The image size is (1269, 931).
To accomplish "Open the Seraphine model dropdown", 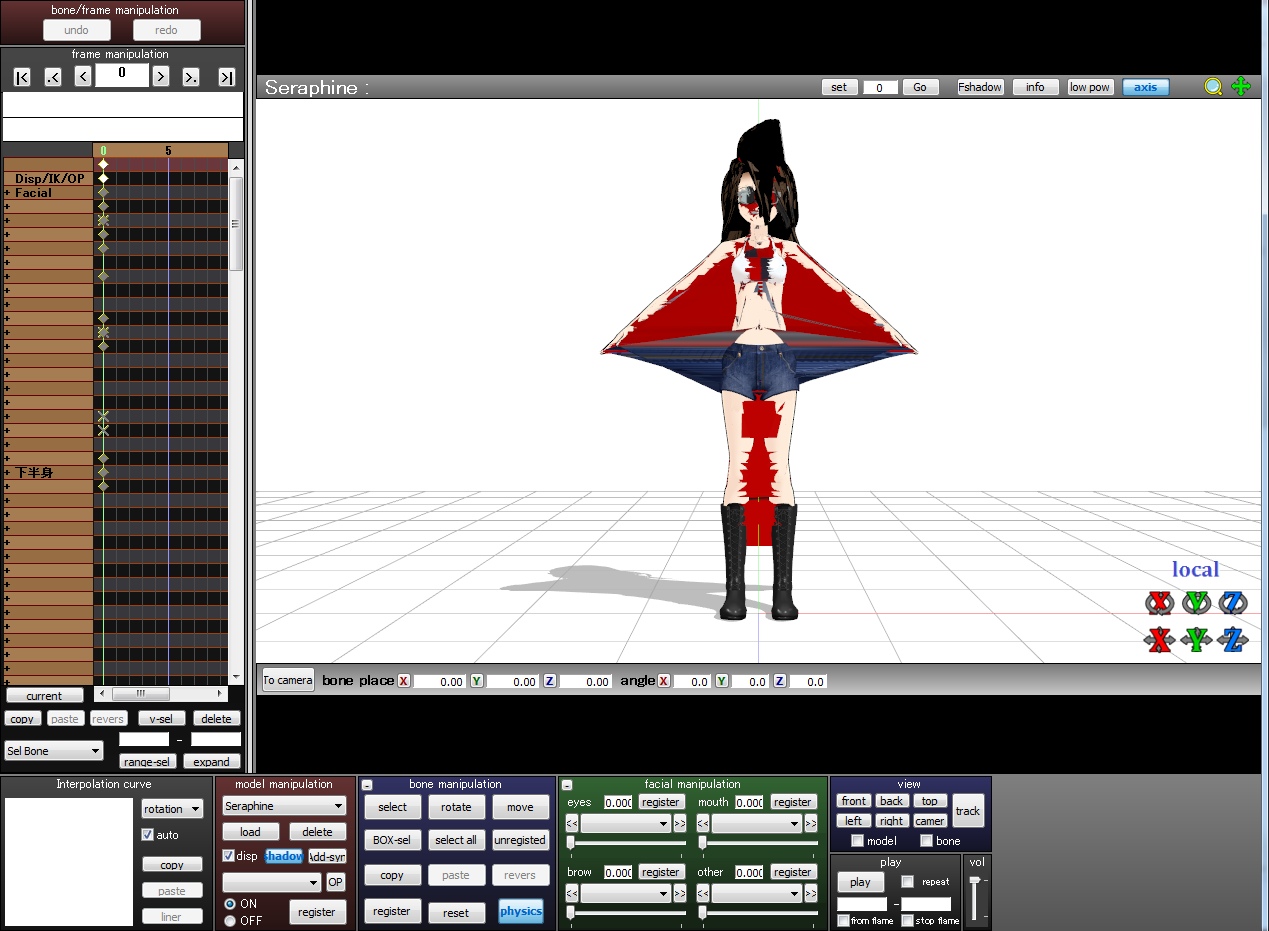I will (284, 806).
